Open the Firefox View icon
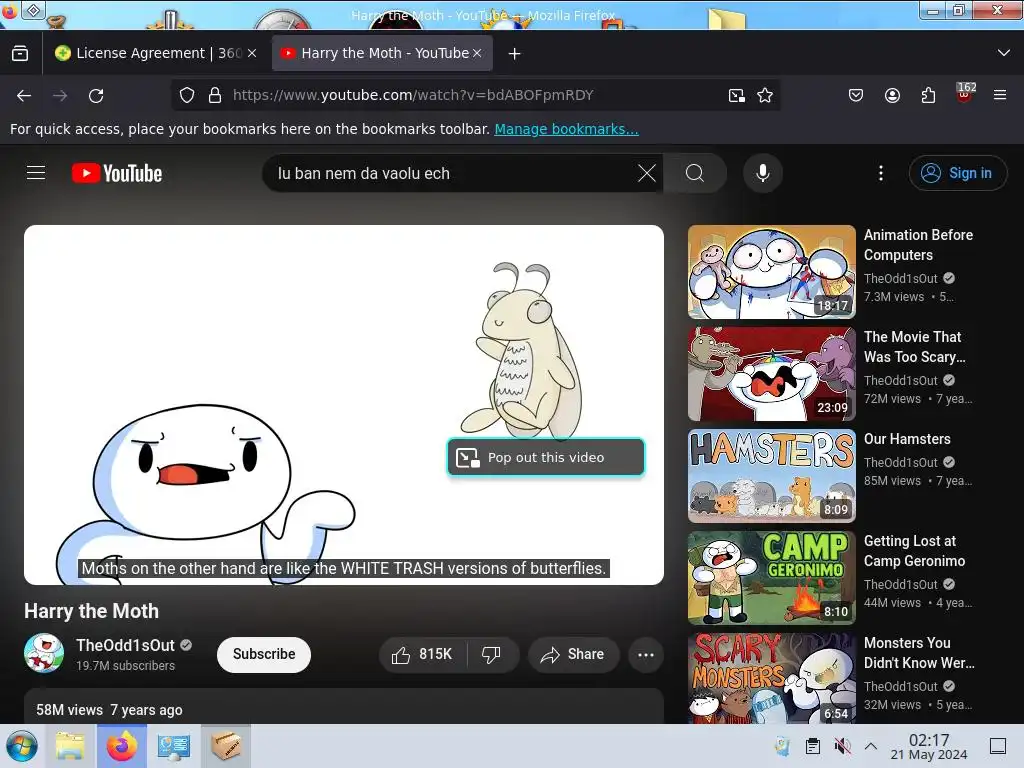This screenshot has width=1024, height=768. 20,54
